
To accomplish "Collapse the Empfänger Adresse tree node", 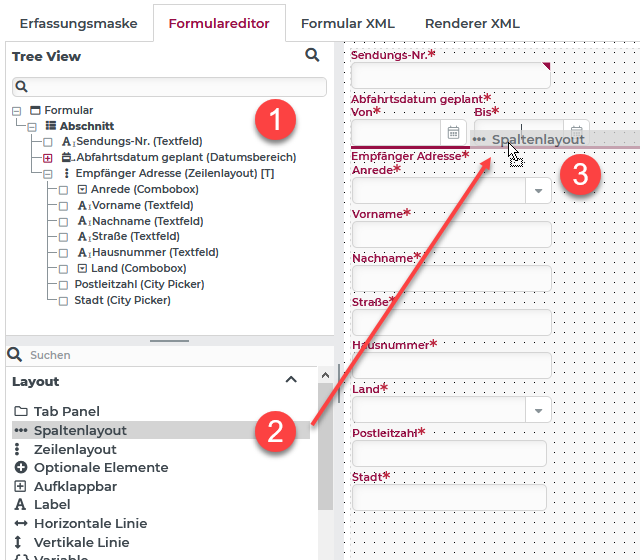I will pos(48,174).
